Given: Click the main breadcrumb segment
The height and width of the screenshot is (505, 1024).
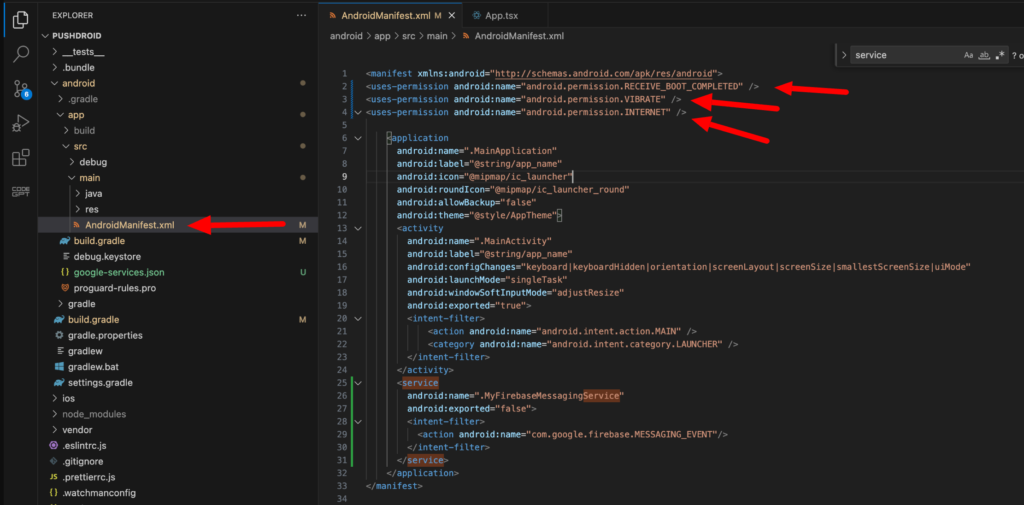Looking at the screenshot, I should pos(437,36).
